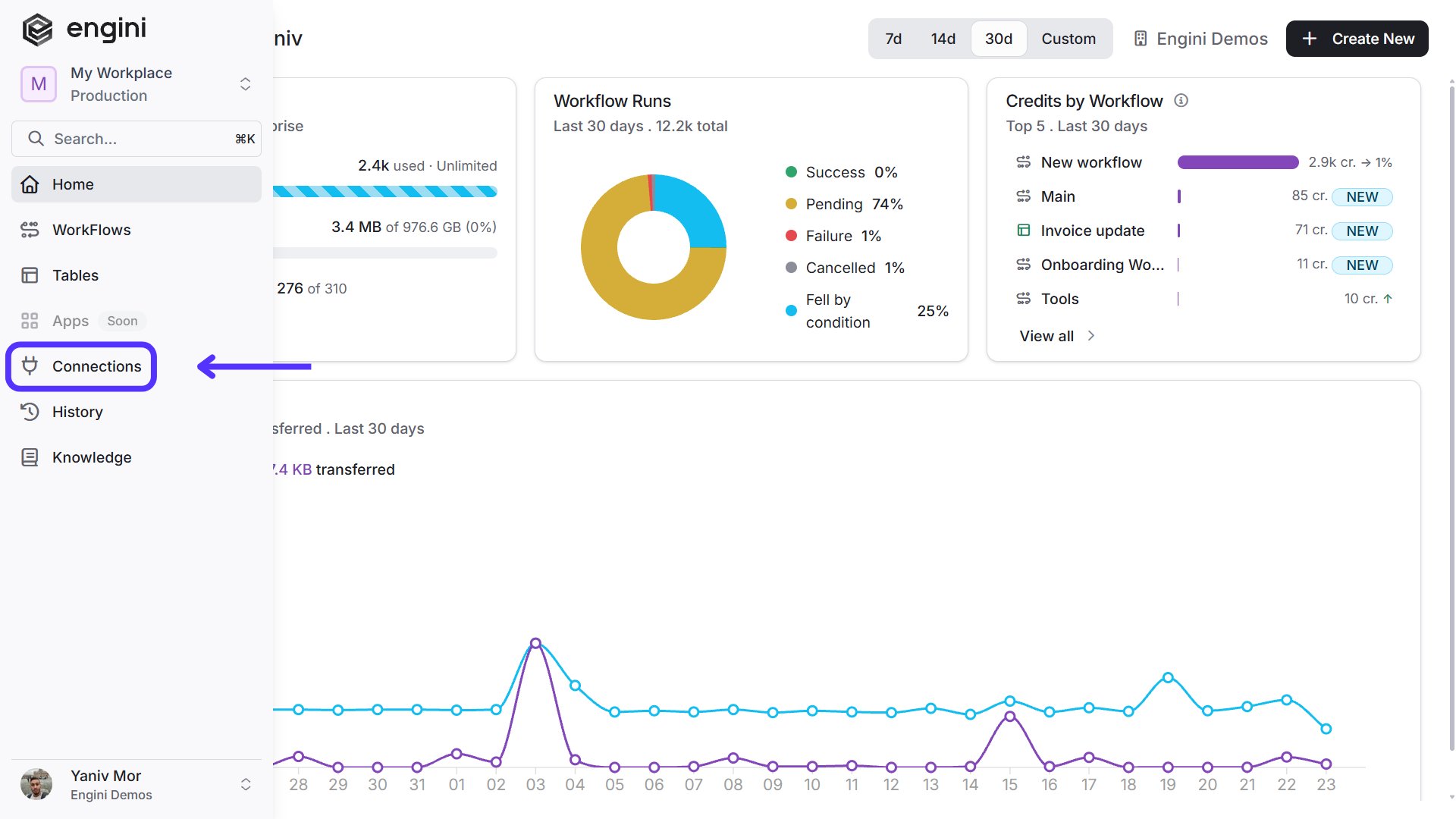Select the 14d time range
This screenshot has width=1456, height=819.
943,39
